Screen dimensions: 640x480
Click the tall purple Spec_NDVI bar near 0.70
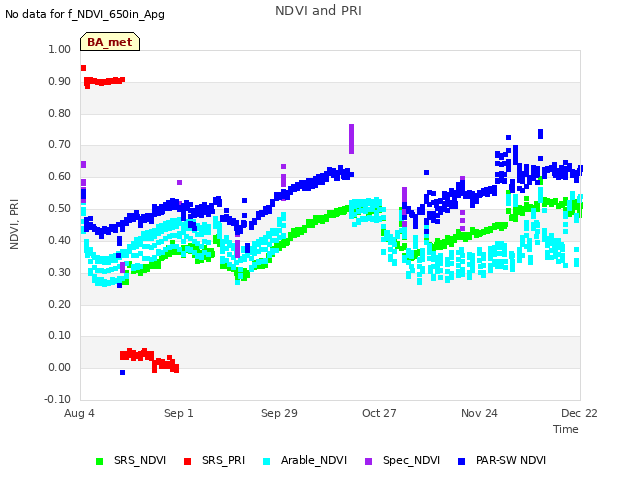pyautogui.click(x=351, y=139)
